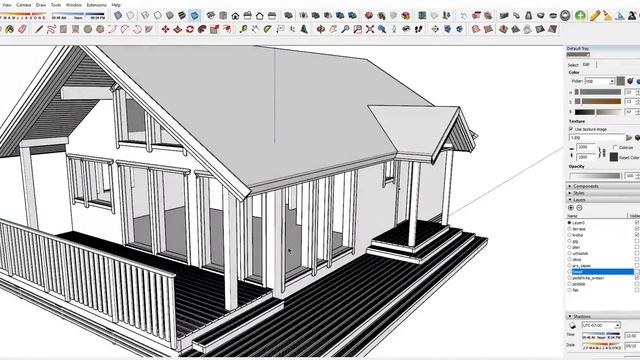The image size is (640, 360).
Task: Select the Pie arc tool
Action: 149,29
